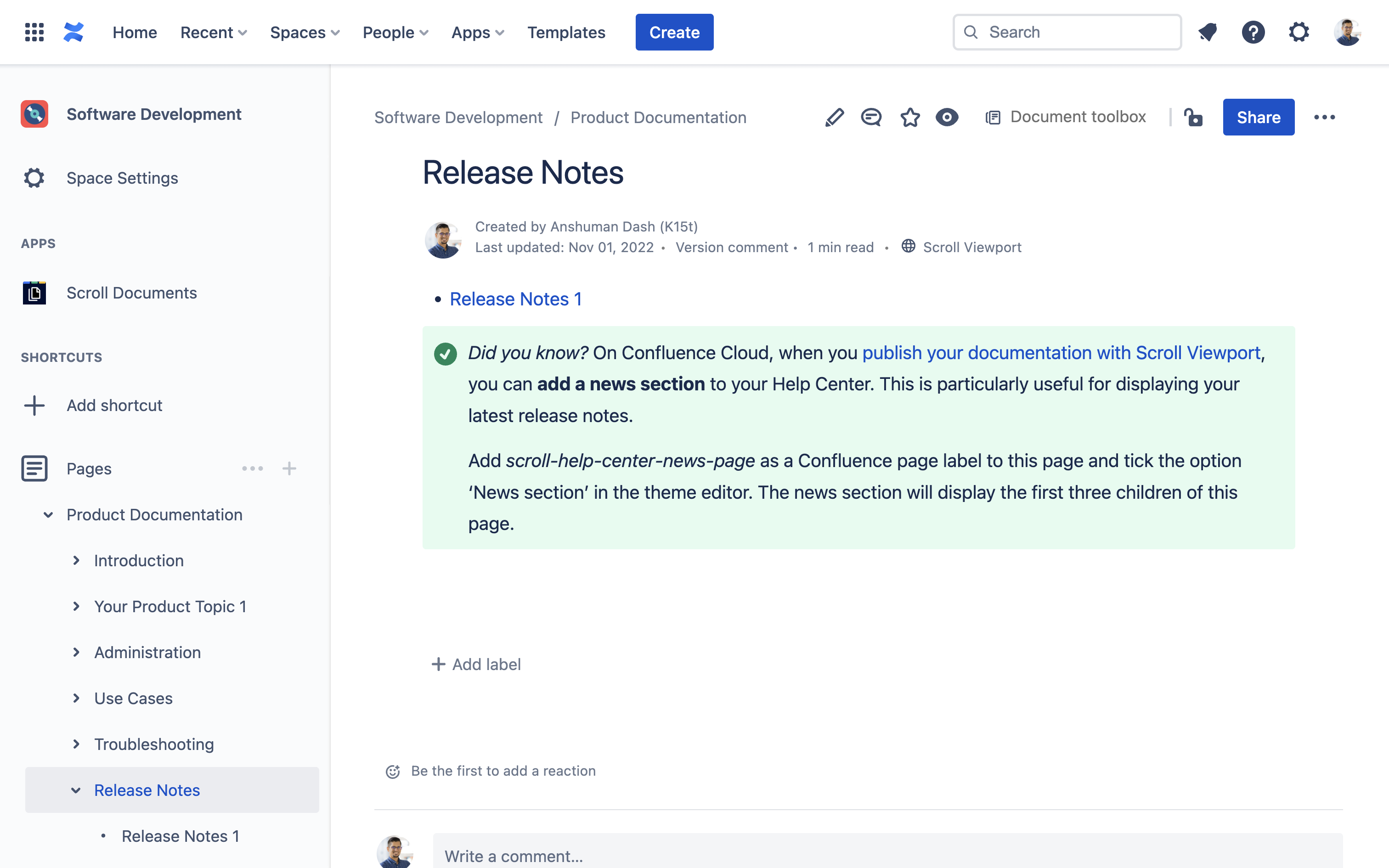Image resolution: width=1389 pixels, height=868 pixels.
Task: Click the top bar settings gear
Action: tap(1299, 32)
